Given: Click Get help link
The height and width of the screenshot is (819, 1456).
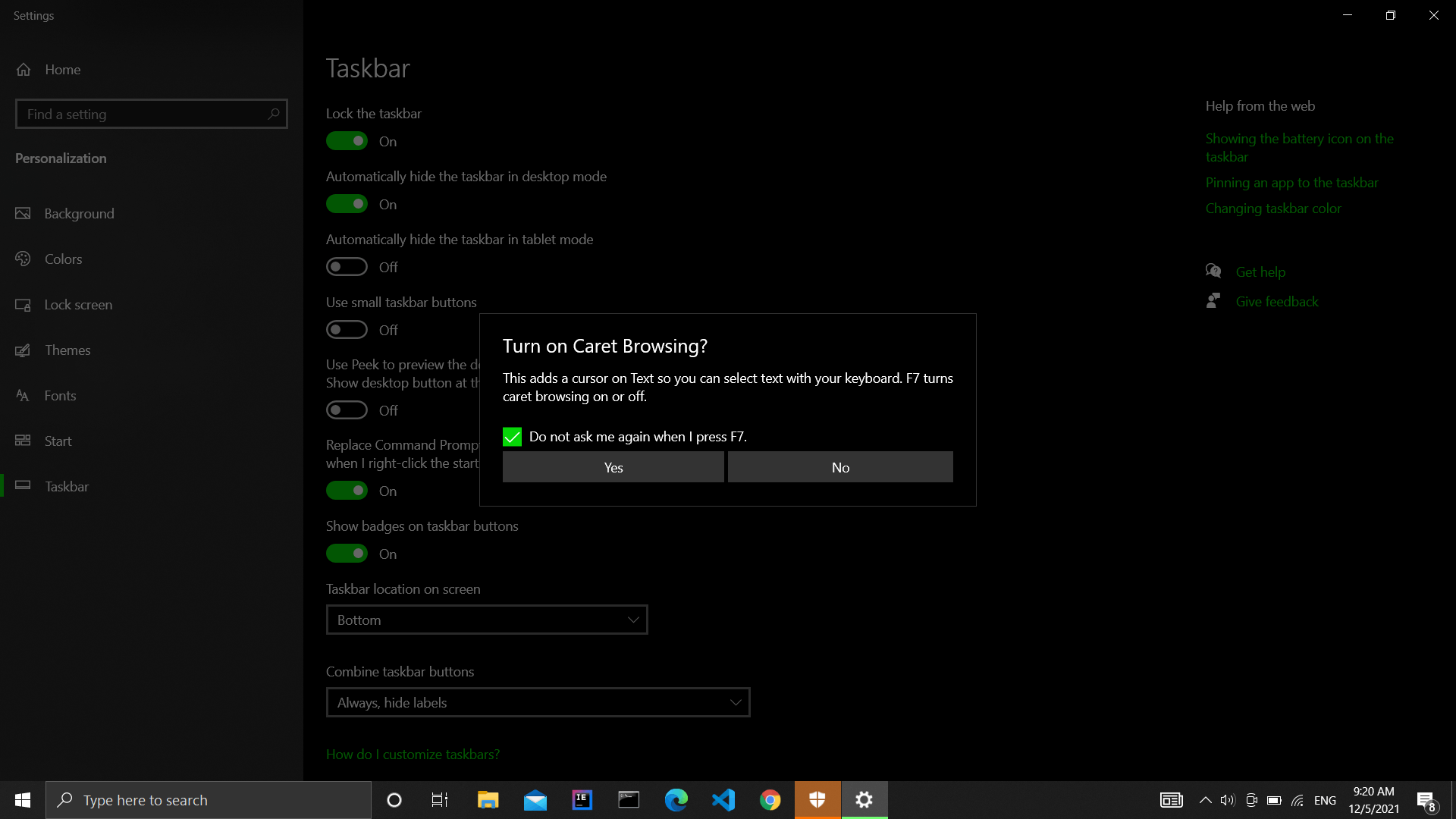Looking at the screenshot, I should 1260,272.
